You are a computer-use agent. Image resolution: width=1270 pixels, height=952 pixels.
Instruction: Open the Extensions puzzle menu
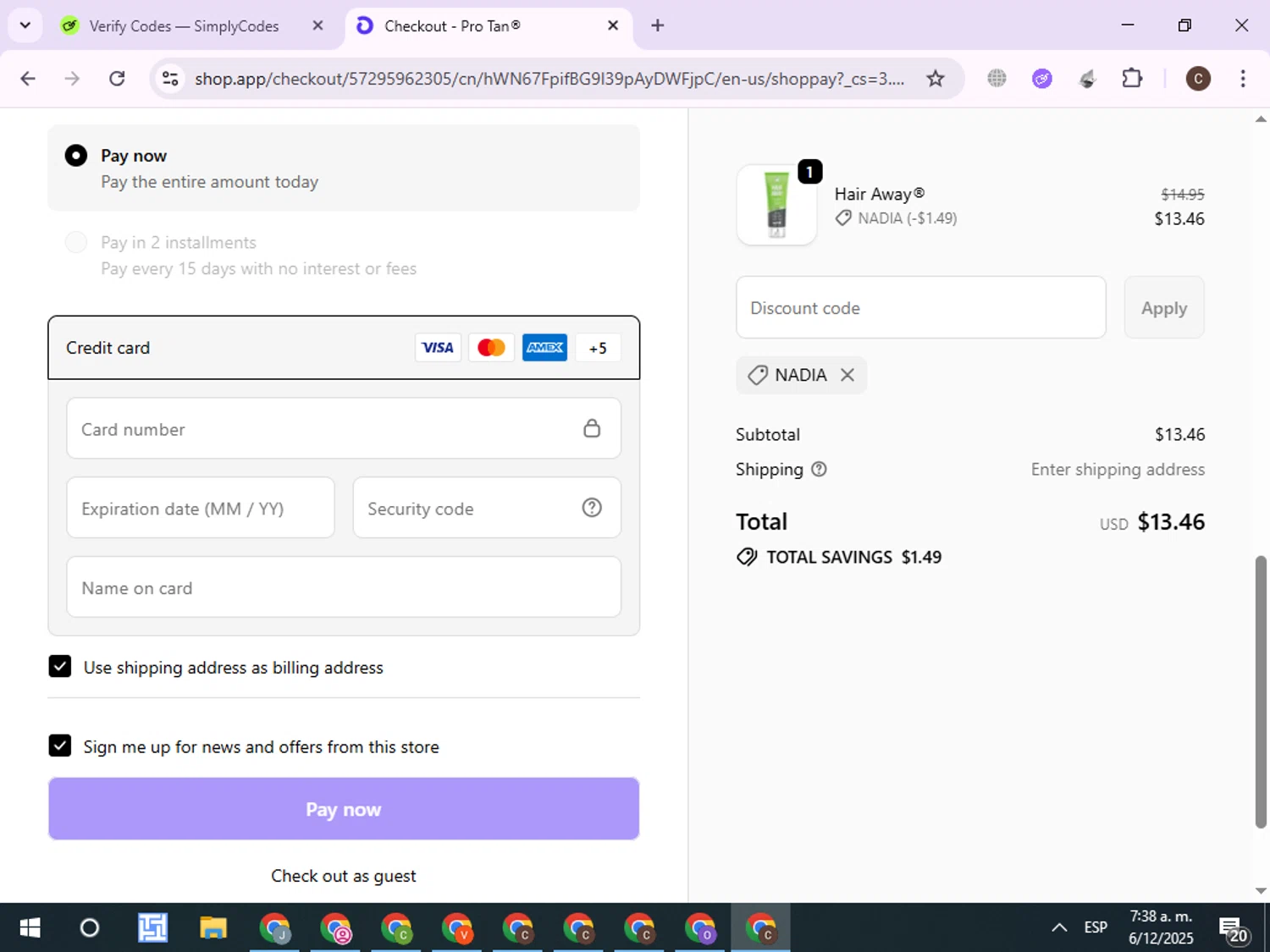(1132, 79)
